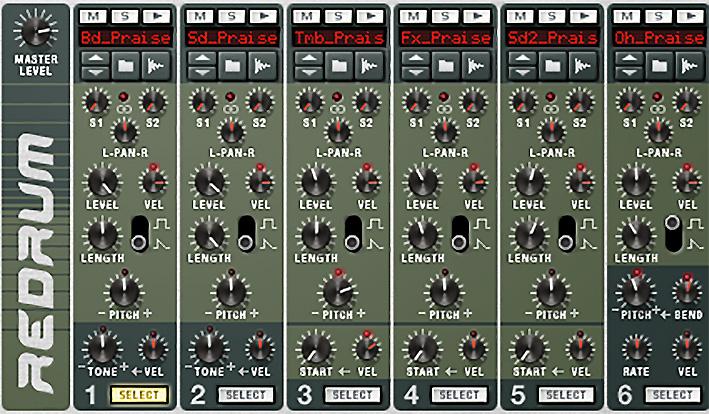Select drum channel 1

[x=139, y=395]
